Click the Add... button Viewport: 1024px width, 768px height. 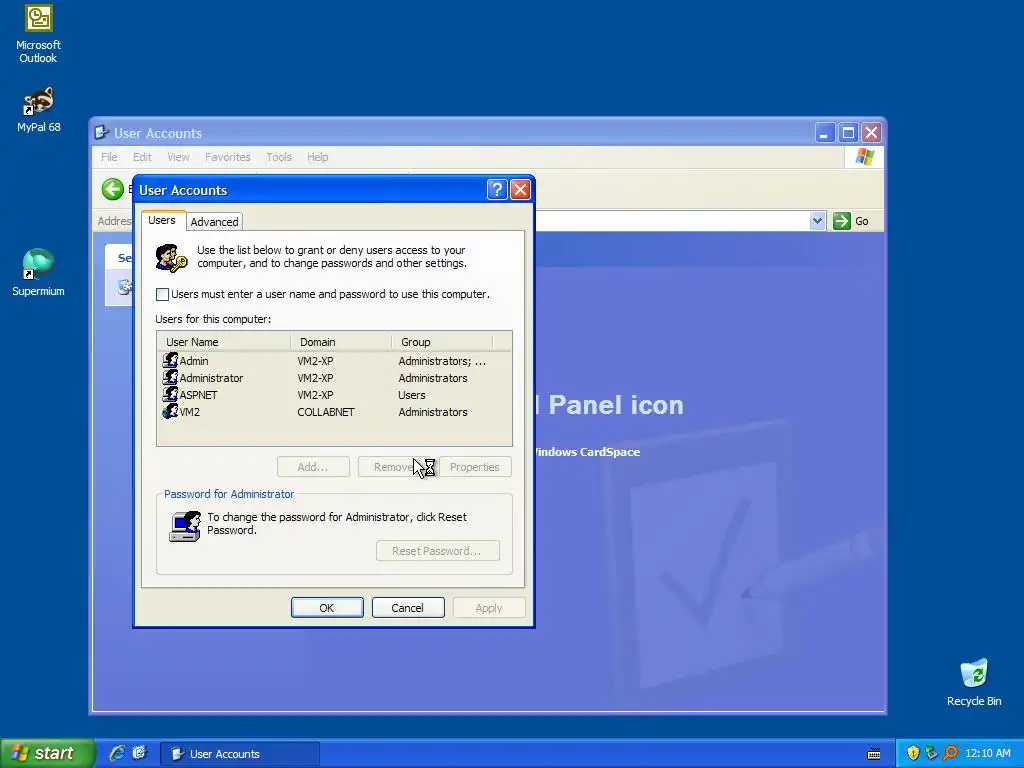tap(313, 467)
